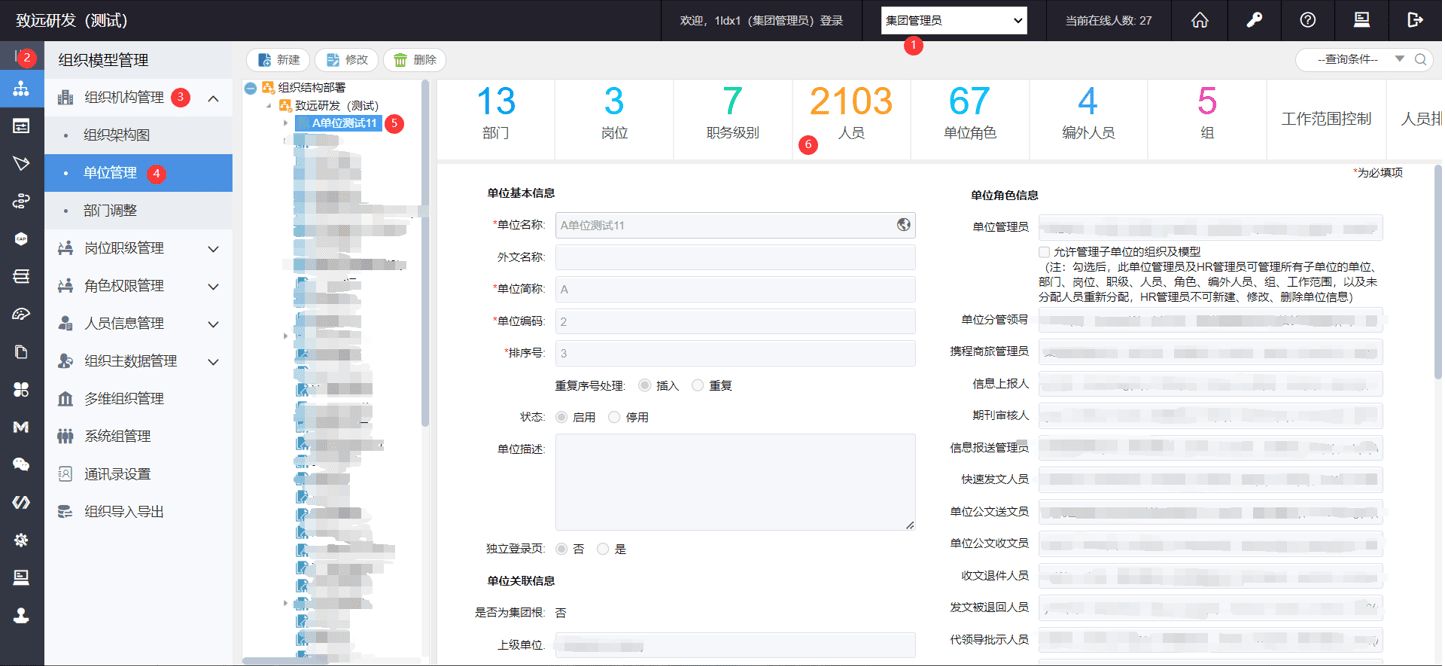Expand the 角色权限管理 section
This screenshot has width=1445, height=666.
214,286
